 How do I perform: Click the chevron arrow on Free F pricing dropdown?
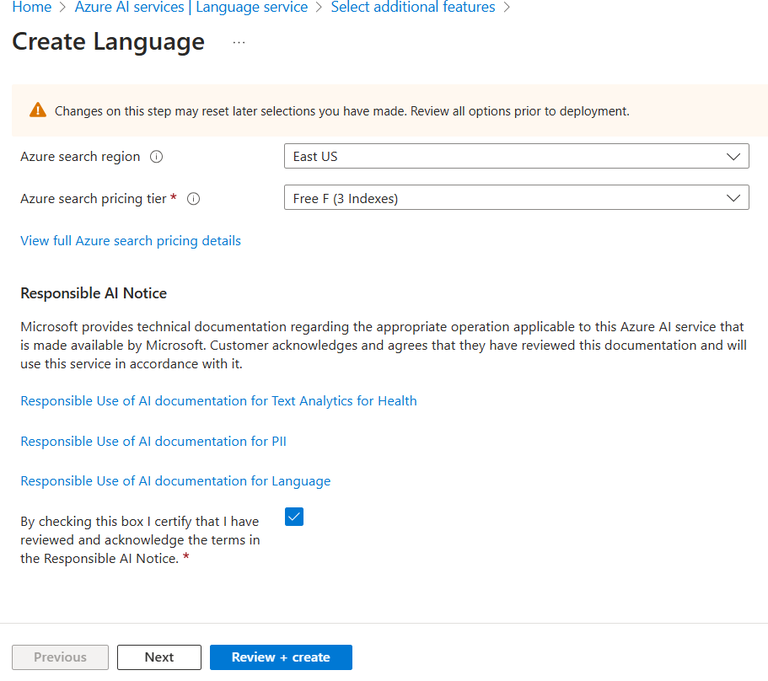point(734,198)
